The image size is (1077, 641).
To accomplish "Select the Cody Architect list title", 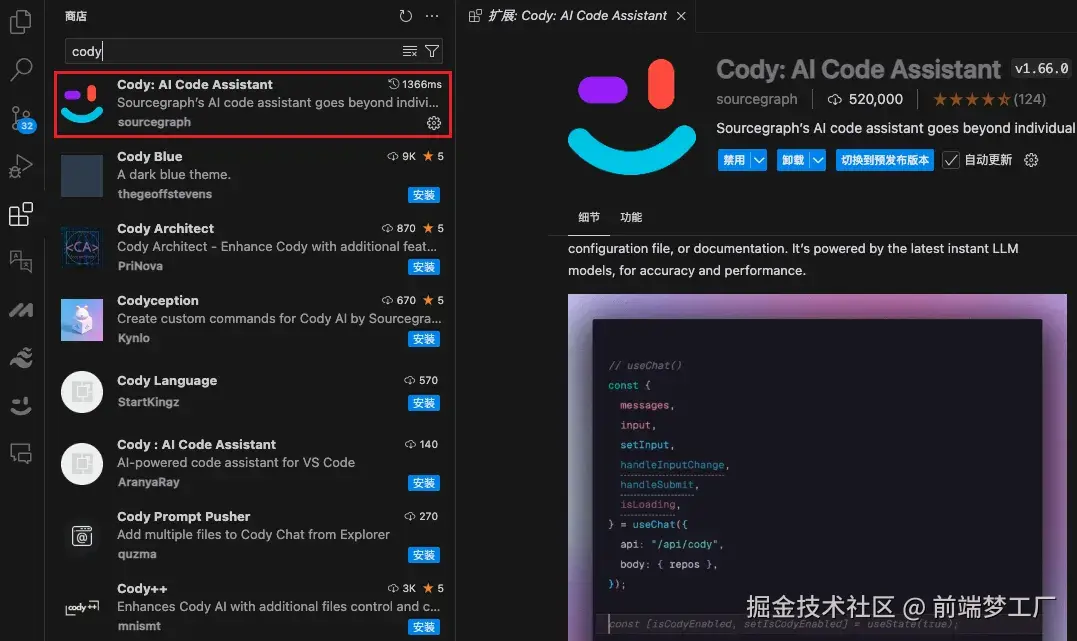I will (x=165, y=229).
